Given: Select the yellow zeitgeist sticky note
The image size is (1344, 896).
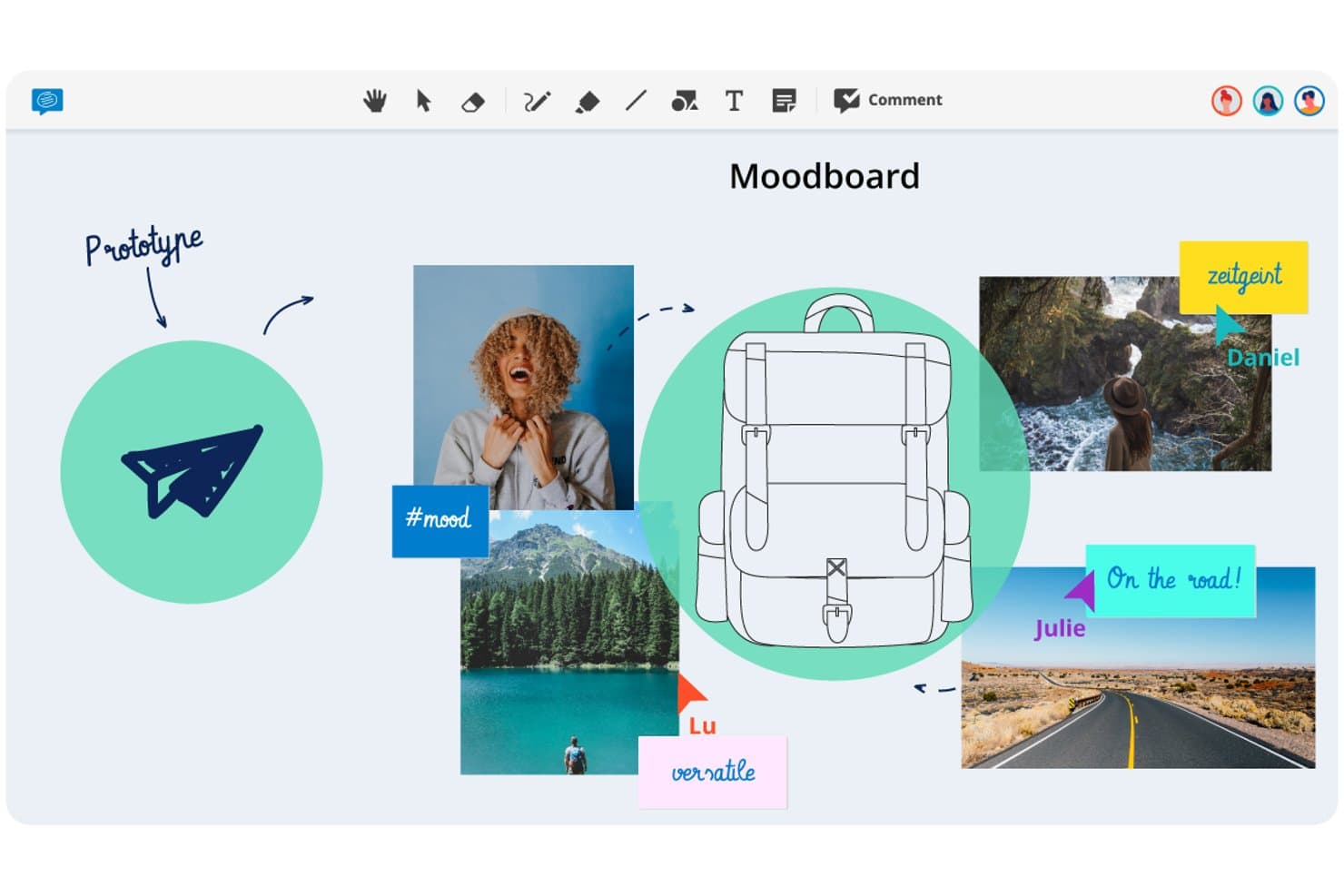Looking at the screenshot, I should (1243, 277).
